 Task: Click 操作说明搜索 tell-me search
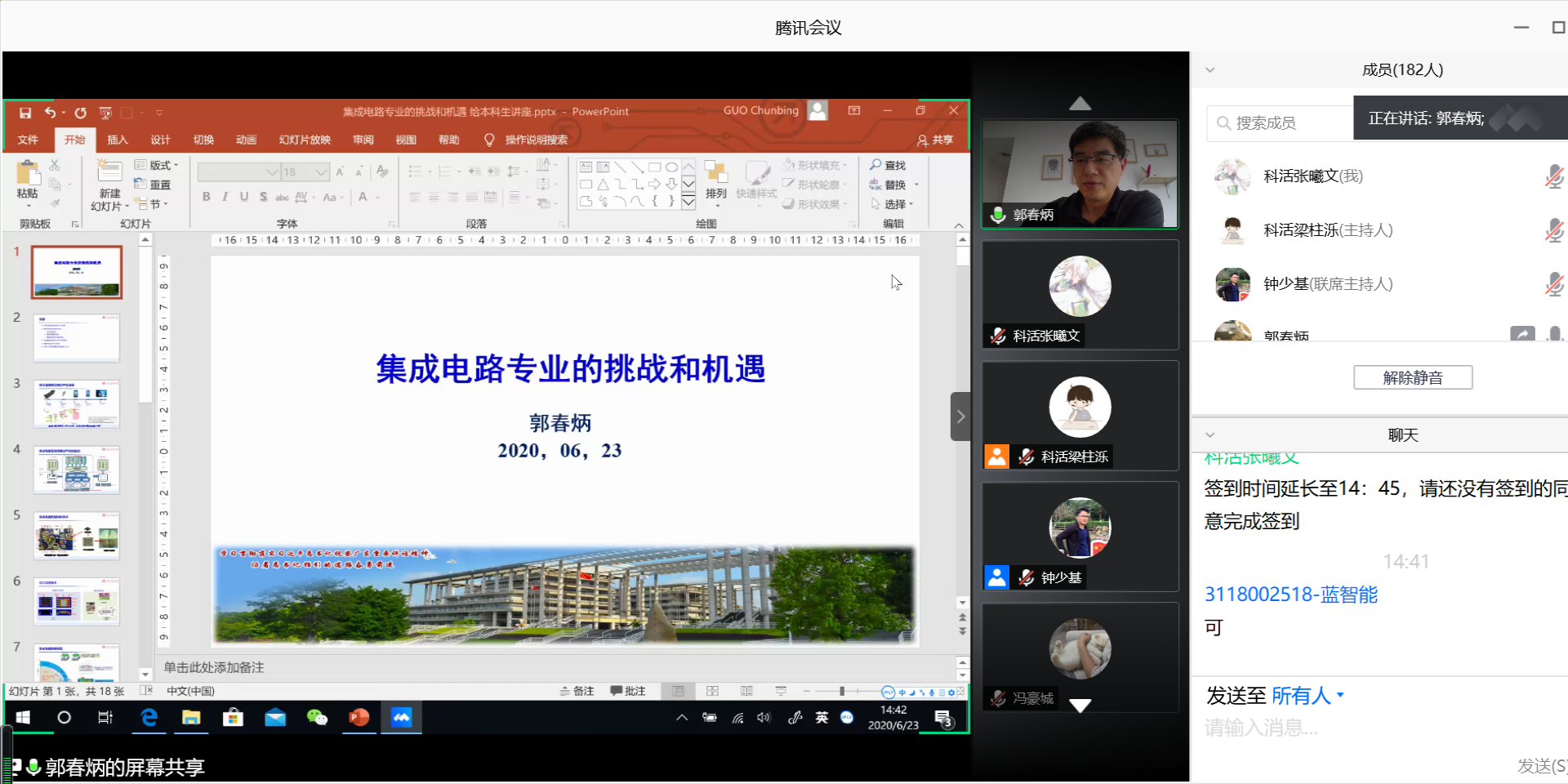(526, 140)
